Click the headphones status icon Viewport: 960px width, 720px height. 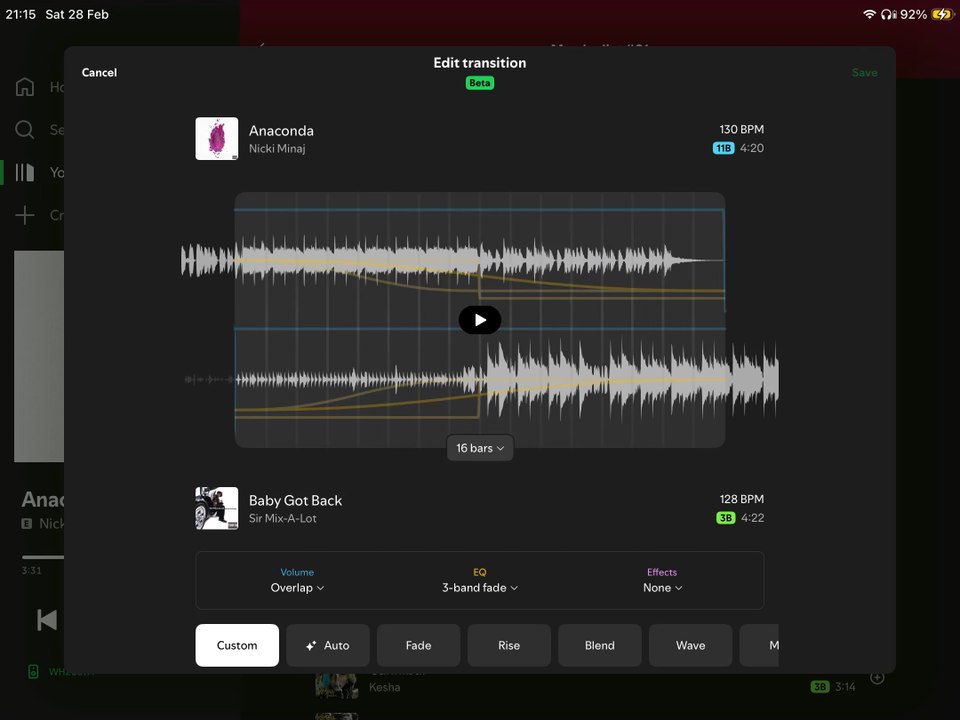click(x=888, y=14)
